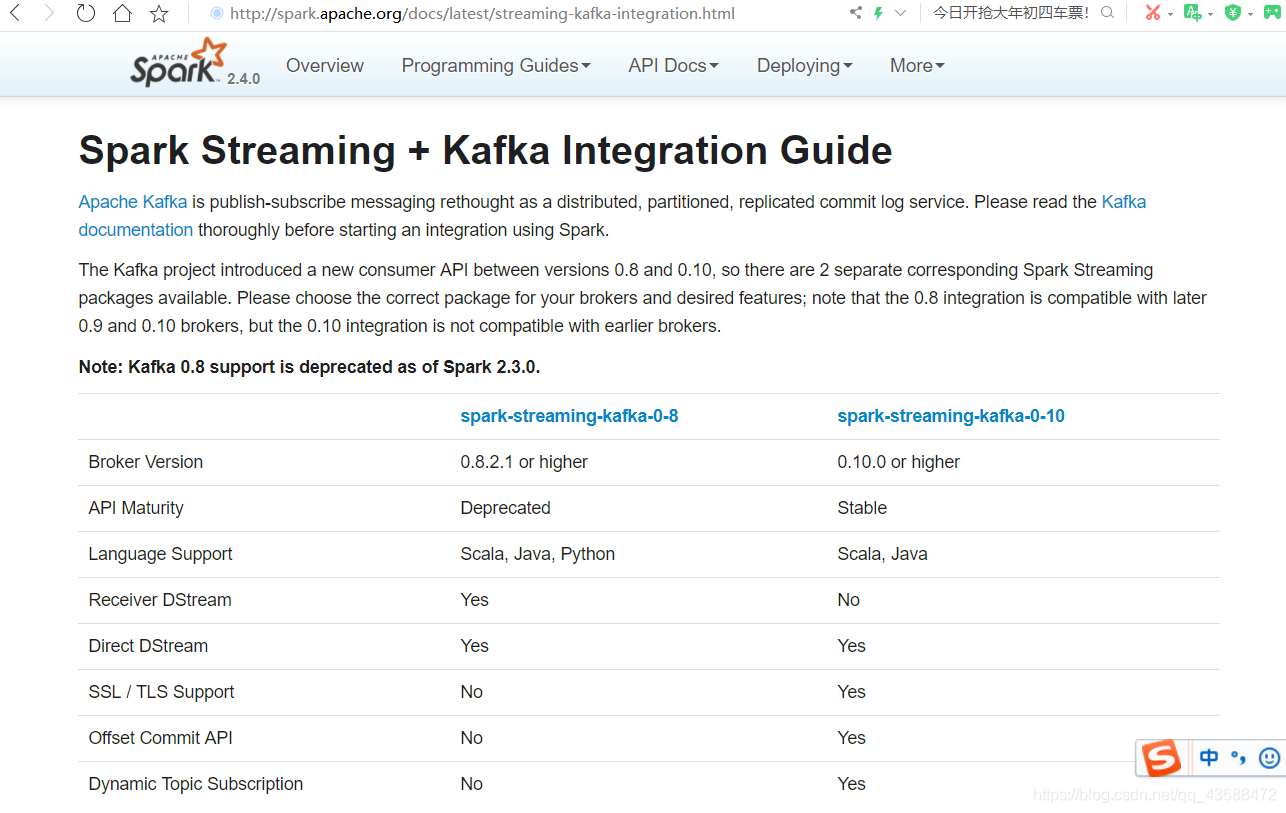Click the 'Scala, Java, Python' cell

[538, 554]
